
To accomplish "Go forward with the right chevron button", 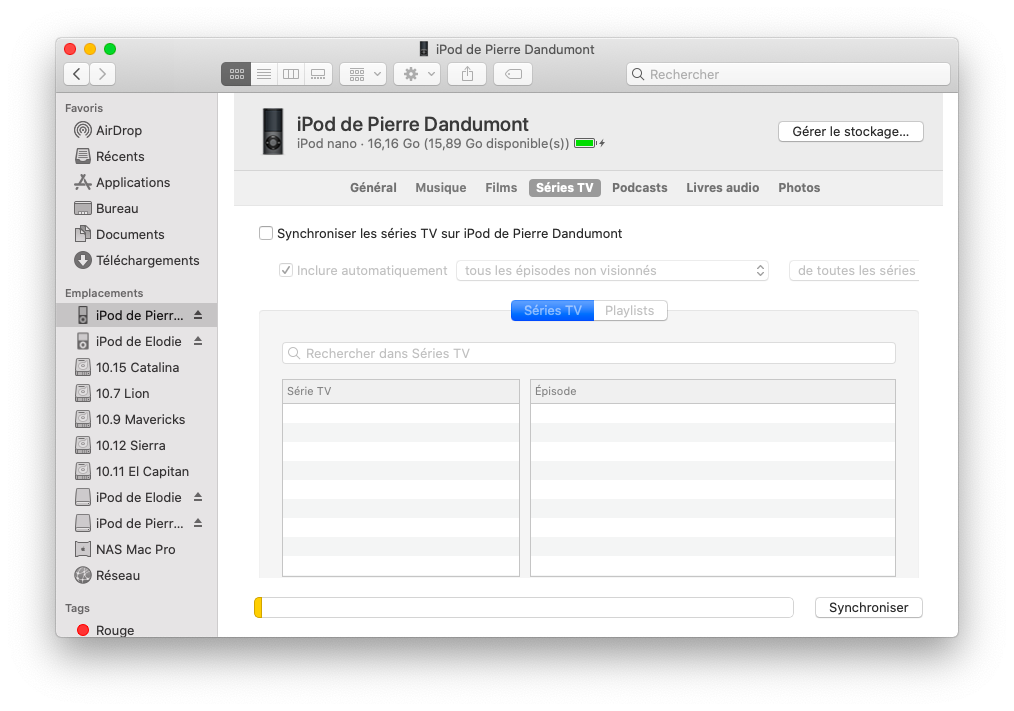I will click(x=103, y=74).
